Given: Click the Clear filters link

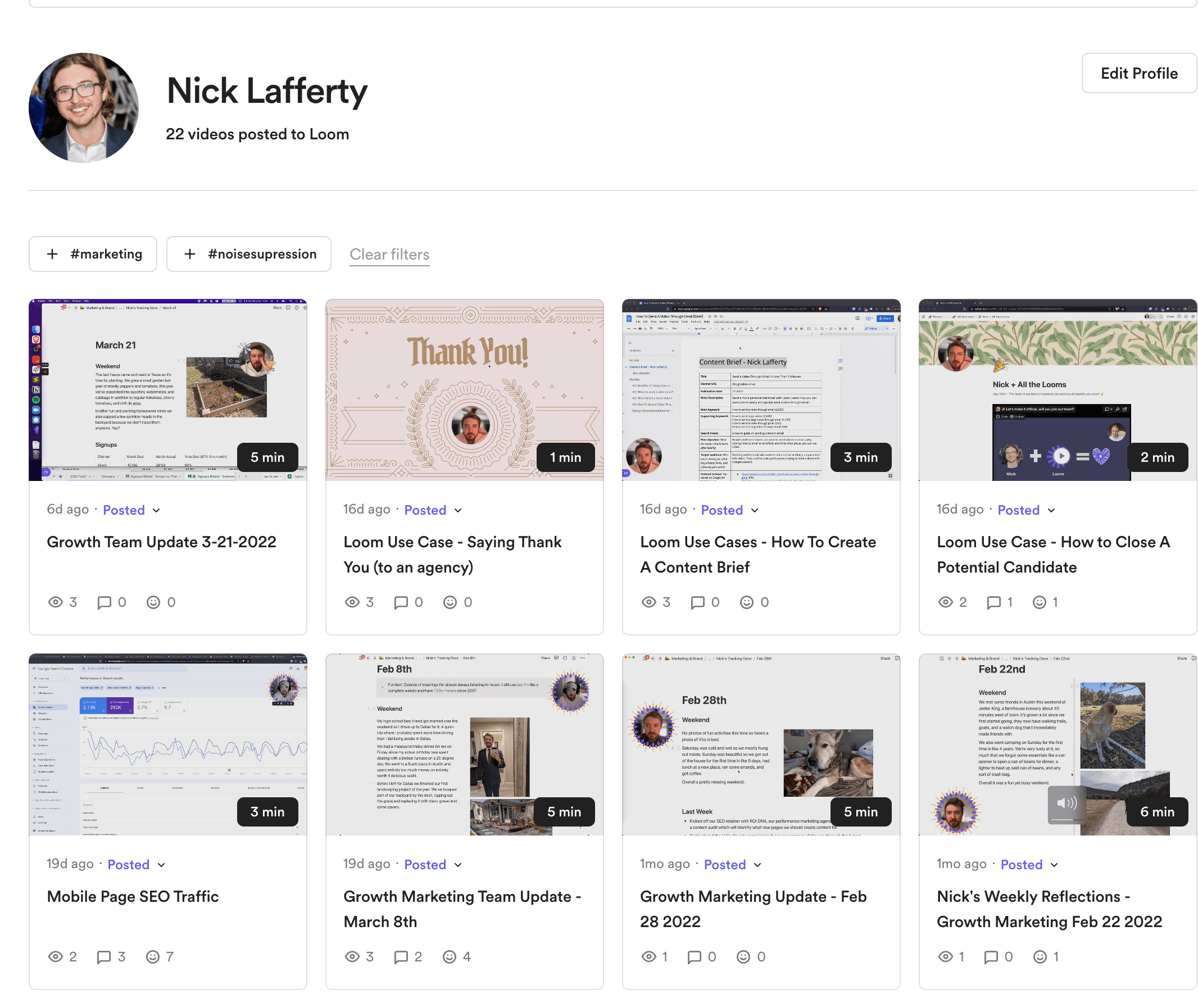Looking at the screenshot, I should [x=389, y=255].
